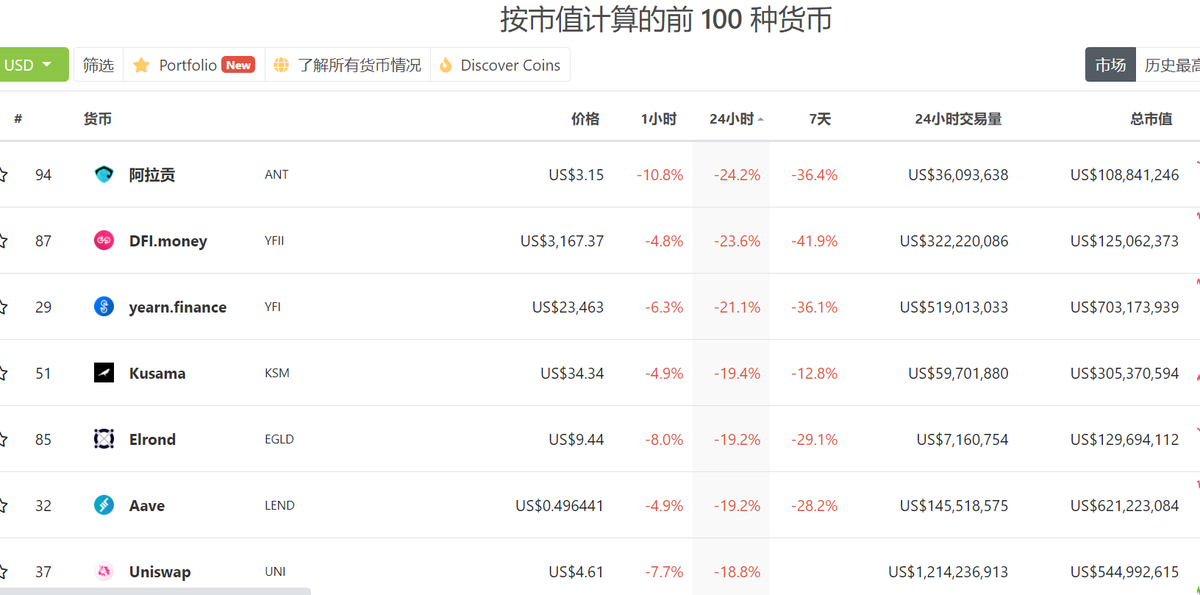The height and width of the screenshot is (595, 1200).
Task: Click the star icon beside Portfolio
Action: click(143, 64)
